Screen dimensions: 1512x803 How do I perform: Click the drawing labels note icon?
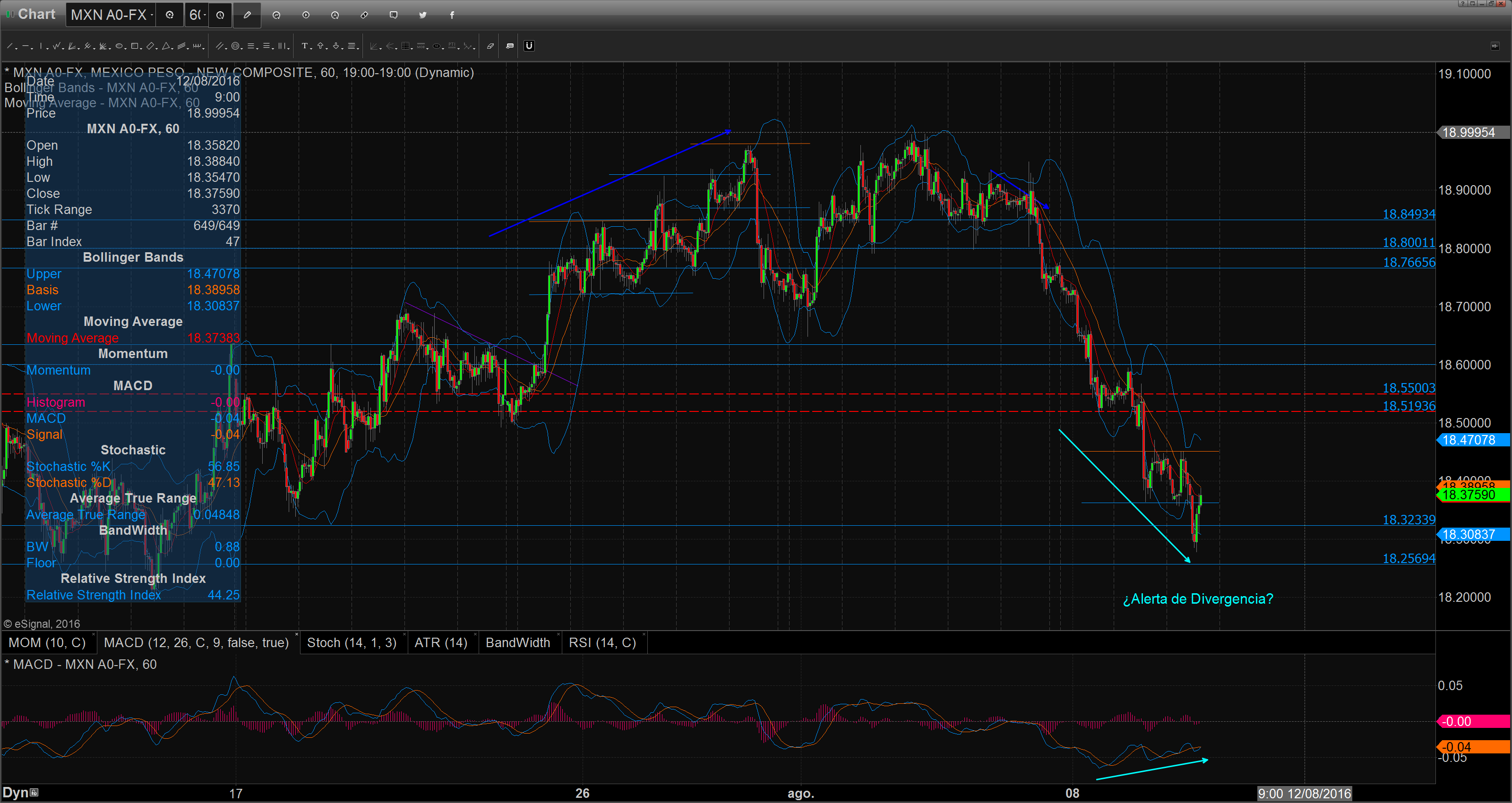coord(509,46)
